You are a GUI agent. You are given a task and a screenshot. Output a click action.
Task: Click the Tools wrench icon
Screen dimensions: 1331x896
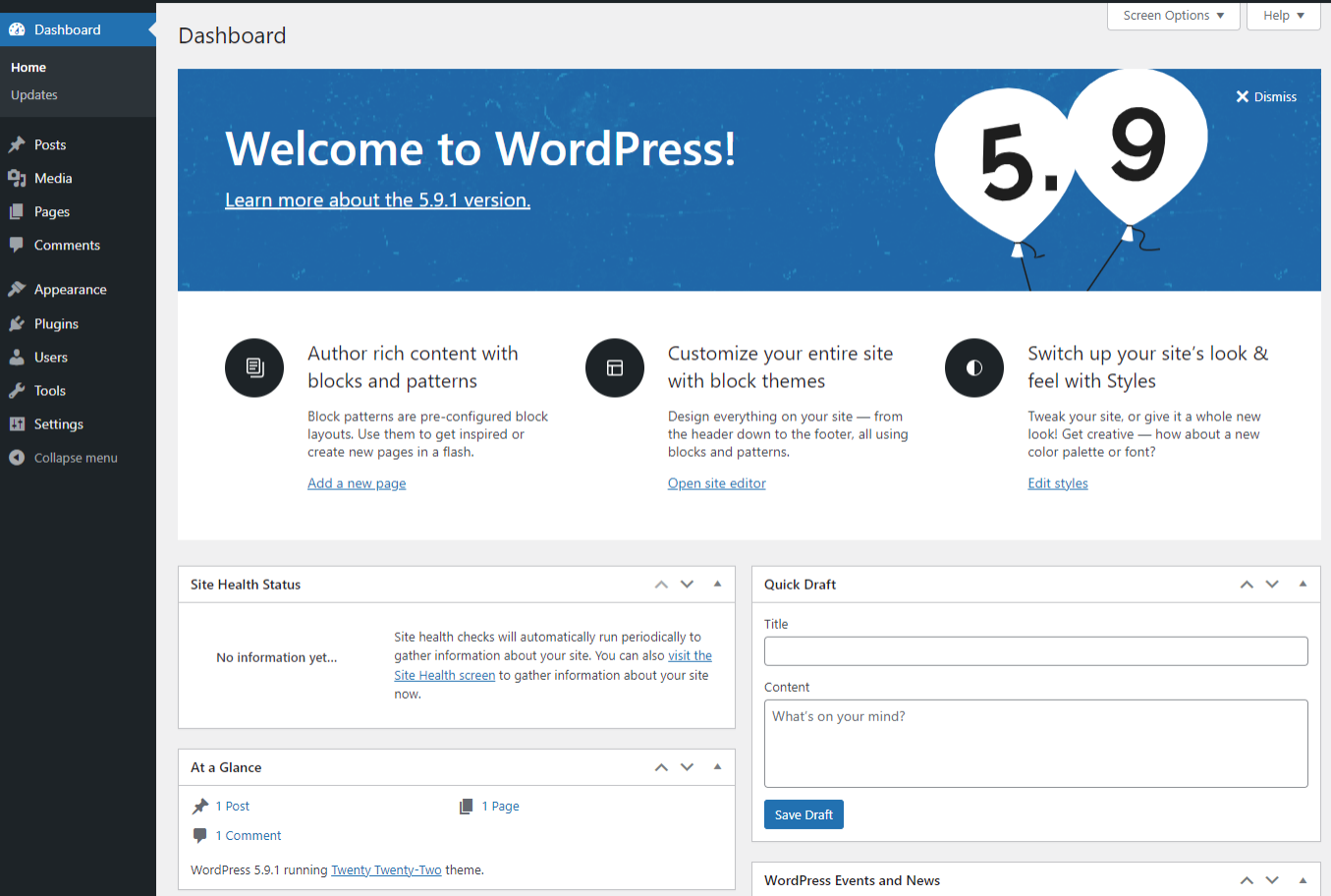point(17,390)
